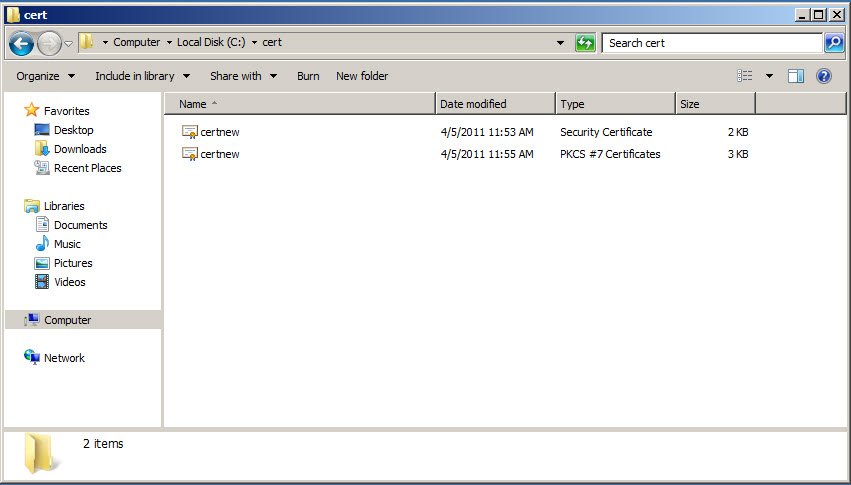The width and height of the screenshot is (851, 485).
Task: Open the Share with menu
Action: point(244,76)
